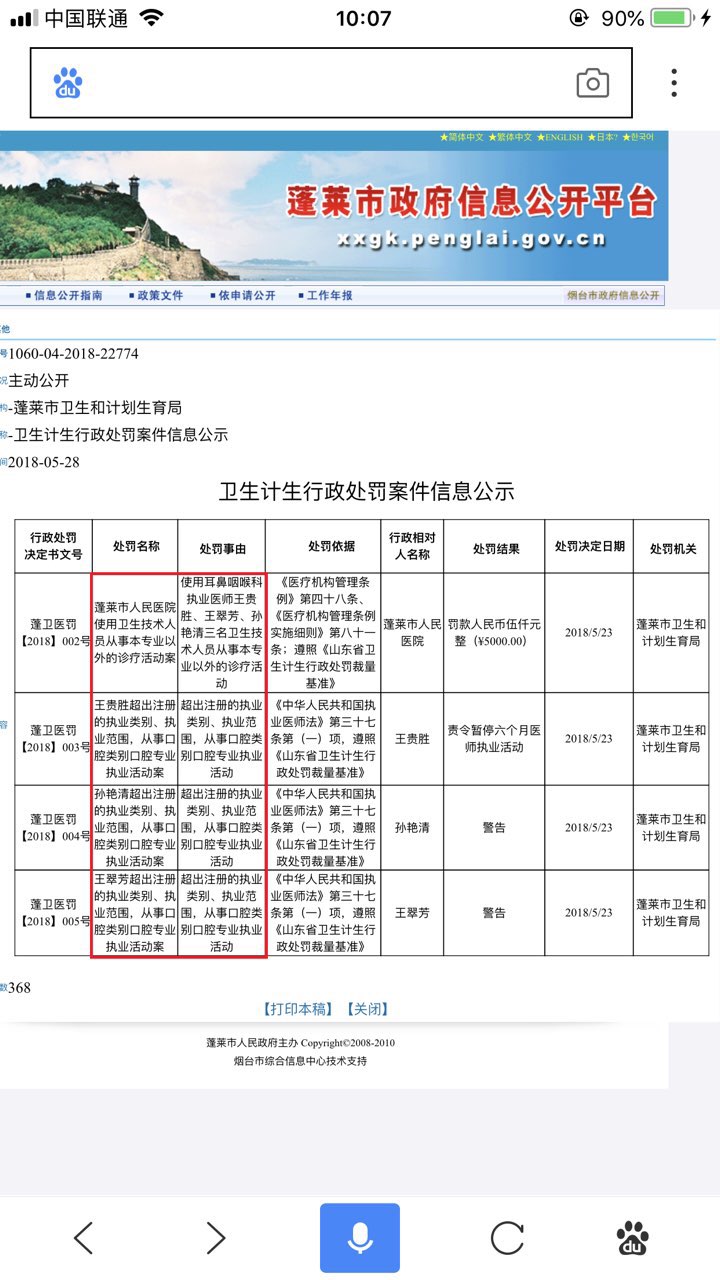Click the 烟台市政府信息公开 link
Screen dimensions: 720x1280
point(613,296)
